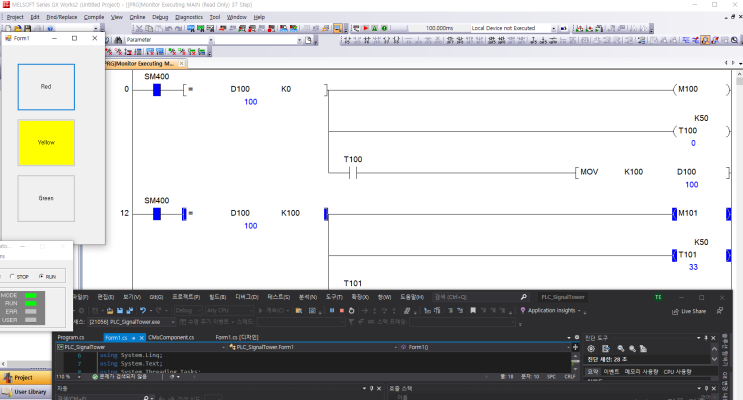
Task: Click the Save project icon
Action: coord(27,28)
